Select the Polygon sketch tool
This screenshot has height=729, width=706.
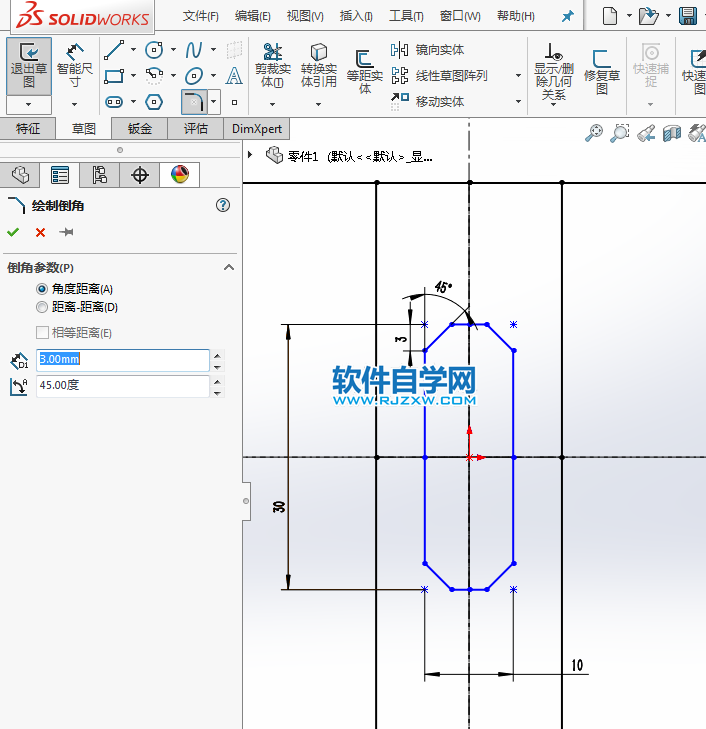click(154, 101)
